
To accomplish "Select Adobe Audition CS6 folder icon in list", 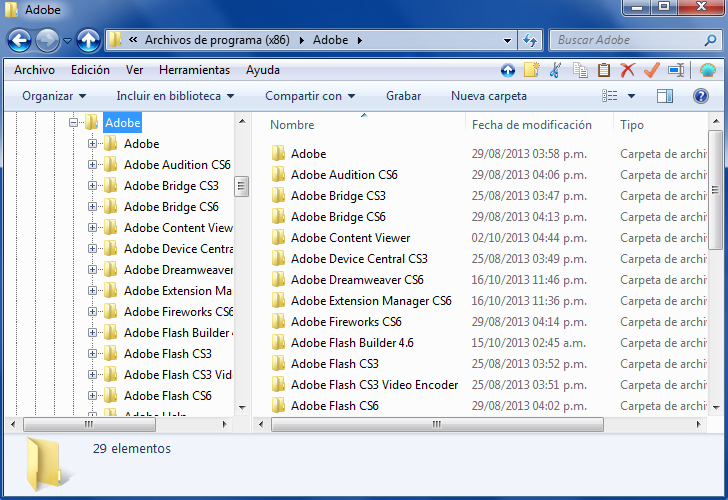I will (278, 175).
